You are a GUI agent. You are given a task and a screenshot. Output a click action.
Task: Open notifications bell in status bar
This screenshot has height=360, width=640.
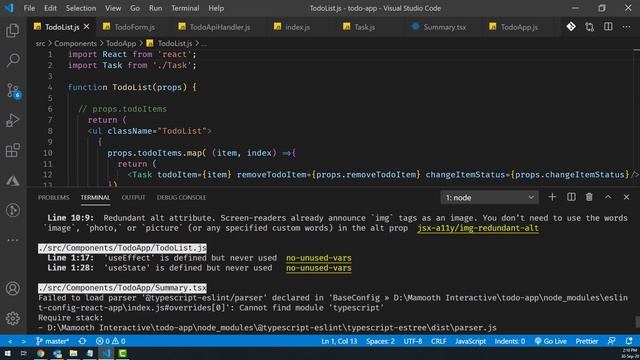coord(629,341)
